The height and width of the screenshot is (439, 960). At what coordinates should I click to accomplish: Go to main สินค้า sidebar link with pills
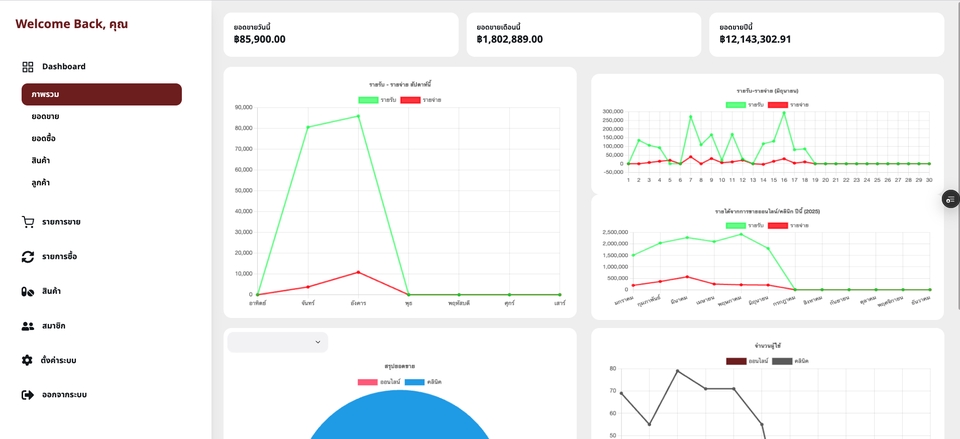click(x=51, y=291)
